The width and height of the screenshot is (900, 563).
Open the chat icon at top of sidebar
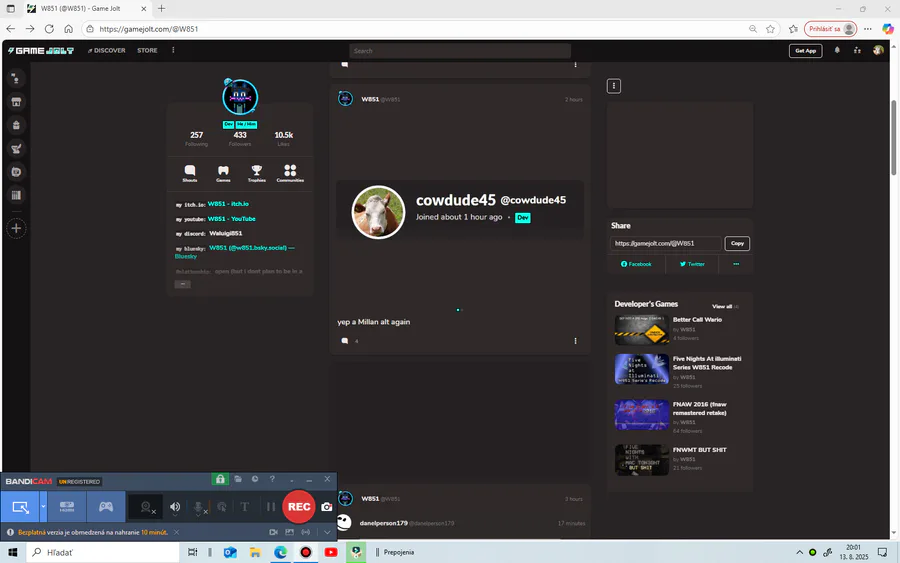click(x=16, y=79)
